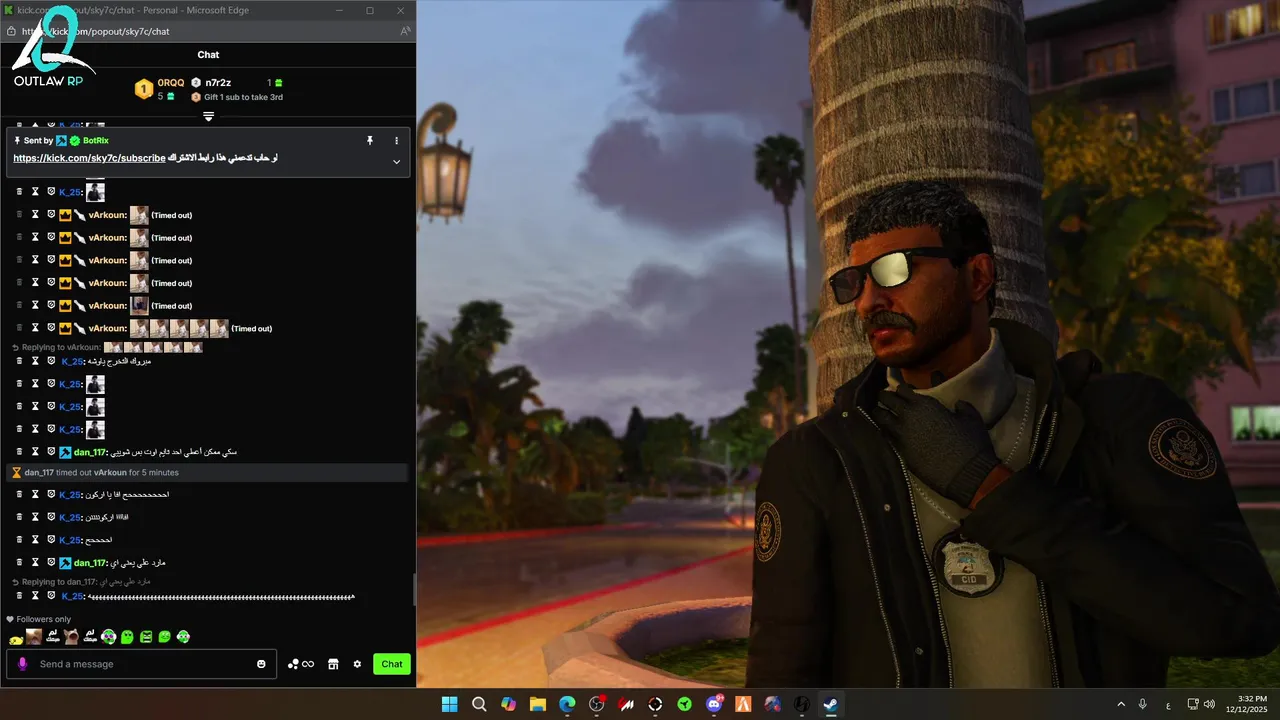The width and height of the screenshot is (1280, 720).
Task: Open Microsoft Edge taskbar icon
Action: coord(567,704)
